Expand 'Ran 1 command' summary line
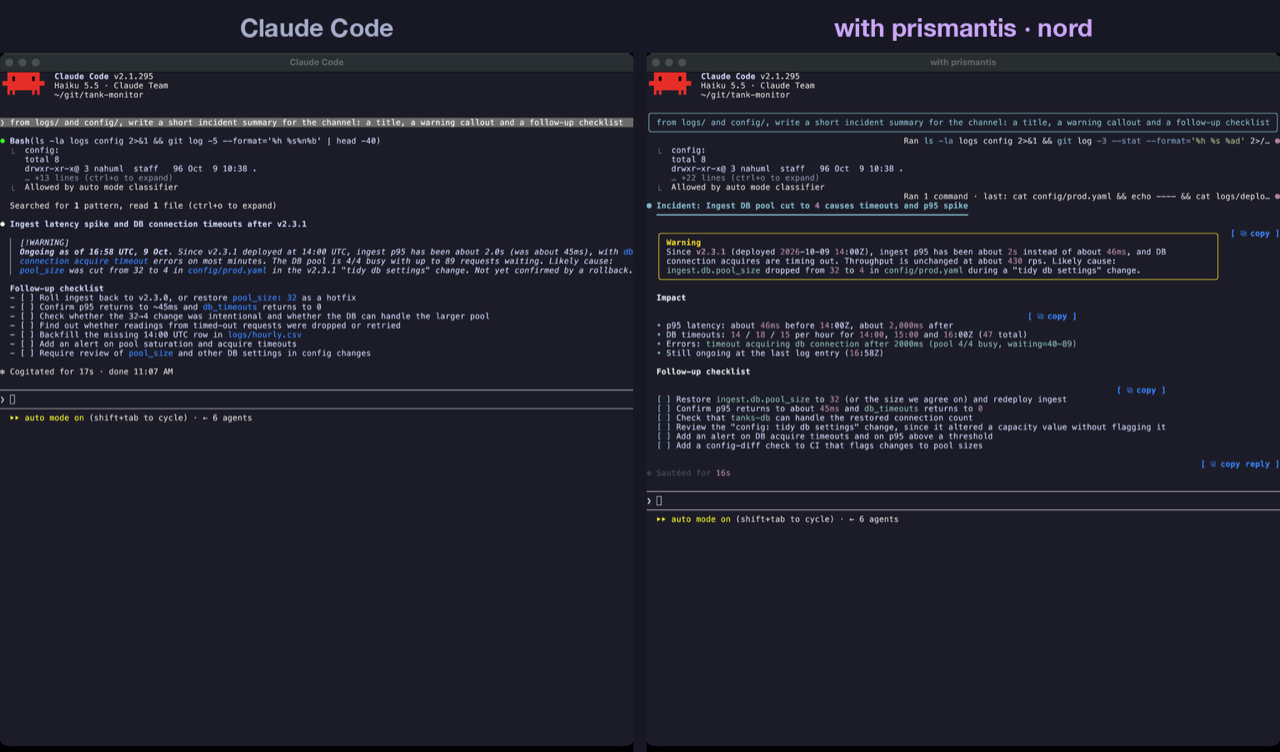The width and height of the screenshot is (1280, 752). 1088,197
